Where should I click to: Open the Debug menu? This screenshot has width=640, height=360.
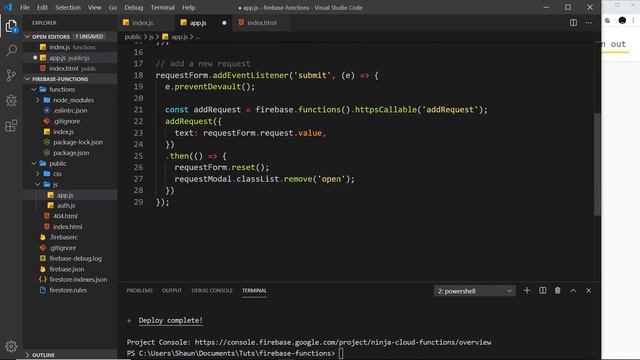[133, 7]
